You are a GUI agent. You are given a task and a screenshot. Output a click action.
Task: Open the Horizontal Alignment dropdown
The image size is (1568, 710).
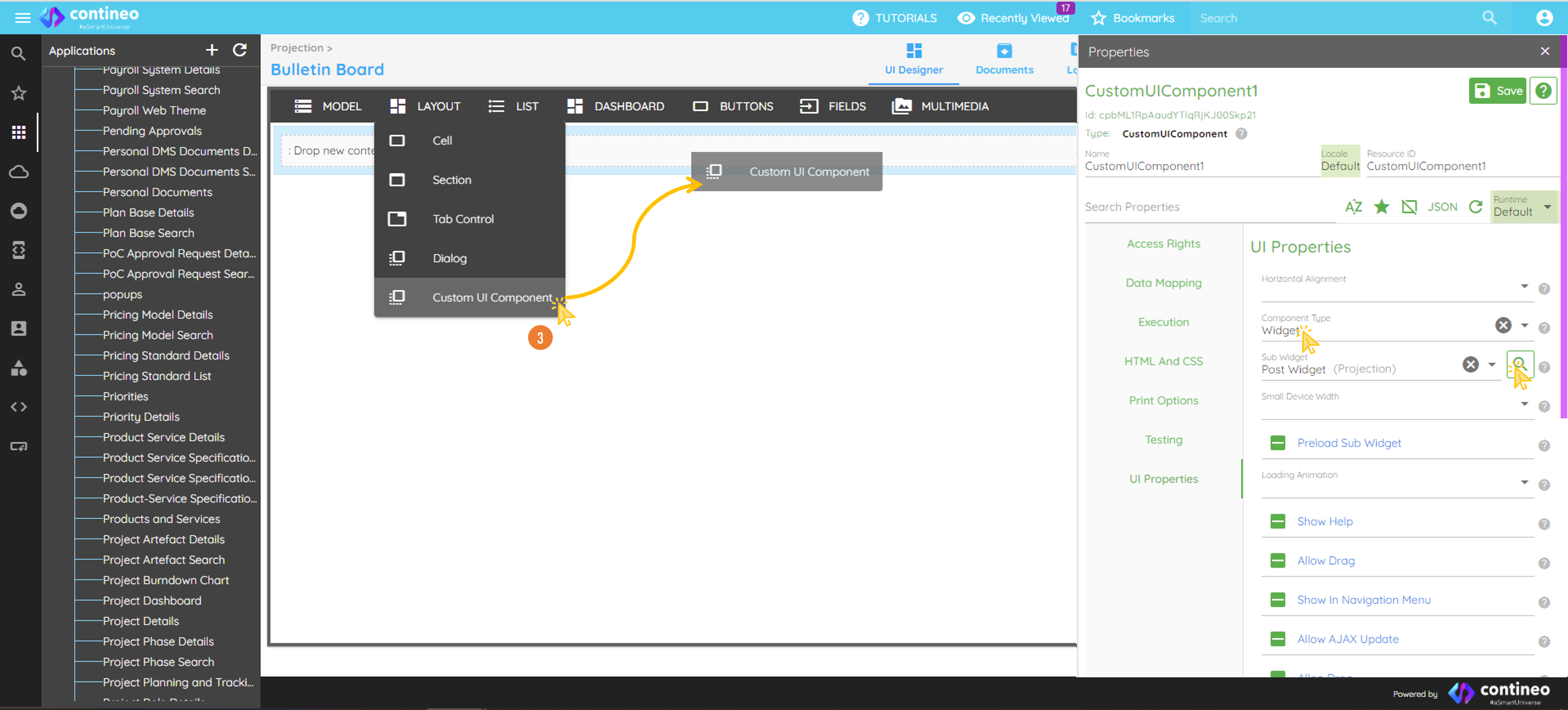coord(1525,286)
